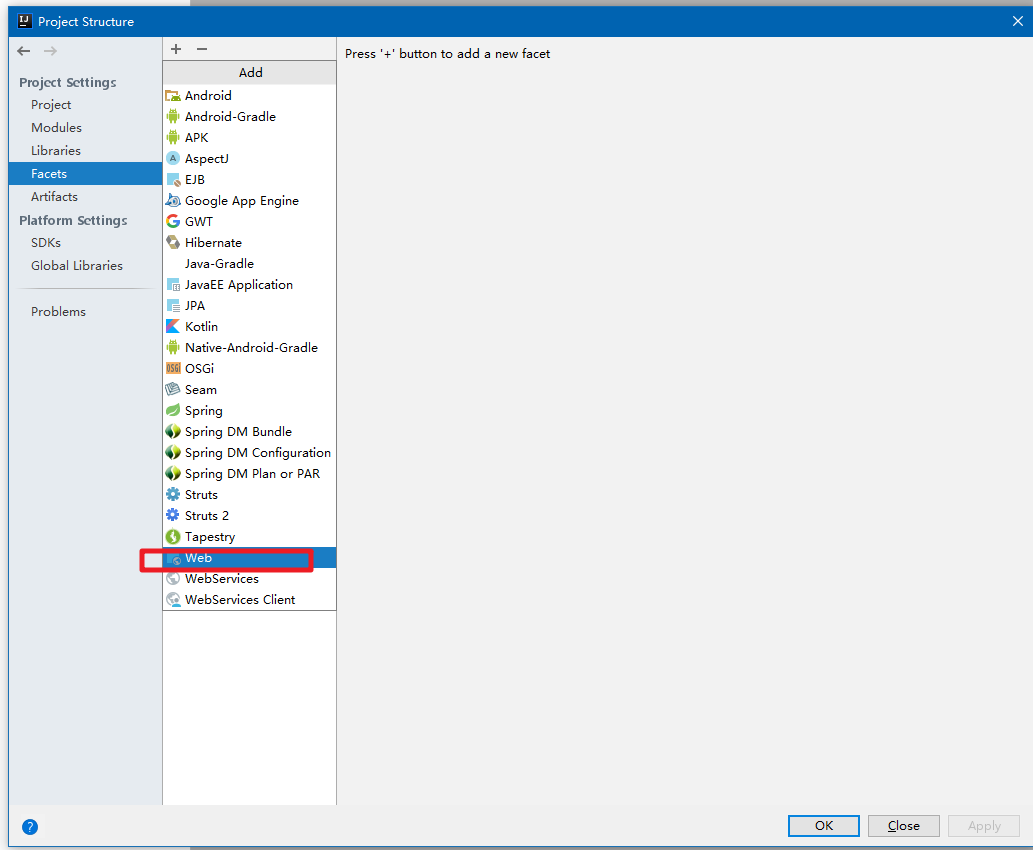
Task: Click the APK robot icon
Action: click(x=173, y=138)
